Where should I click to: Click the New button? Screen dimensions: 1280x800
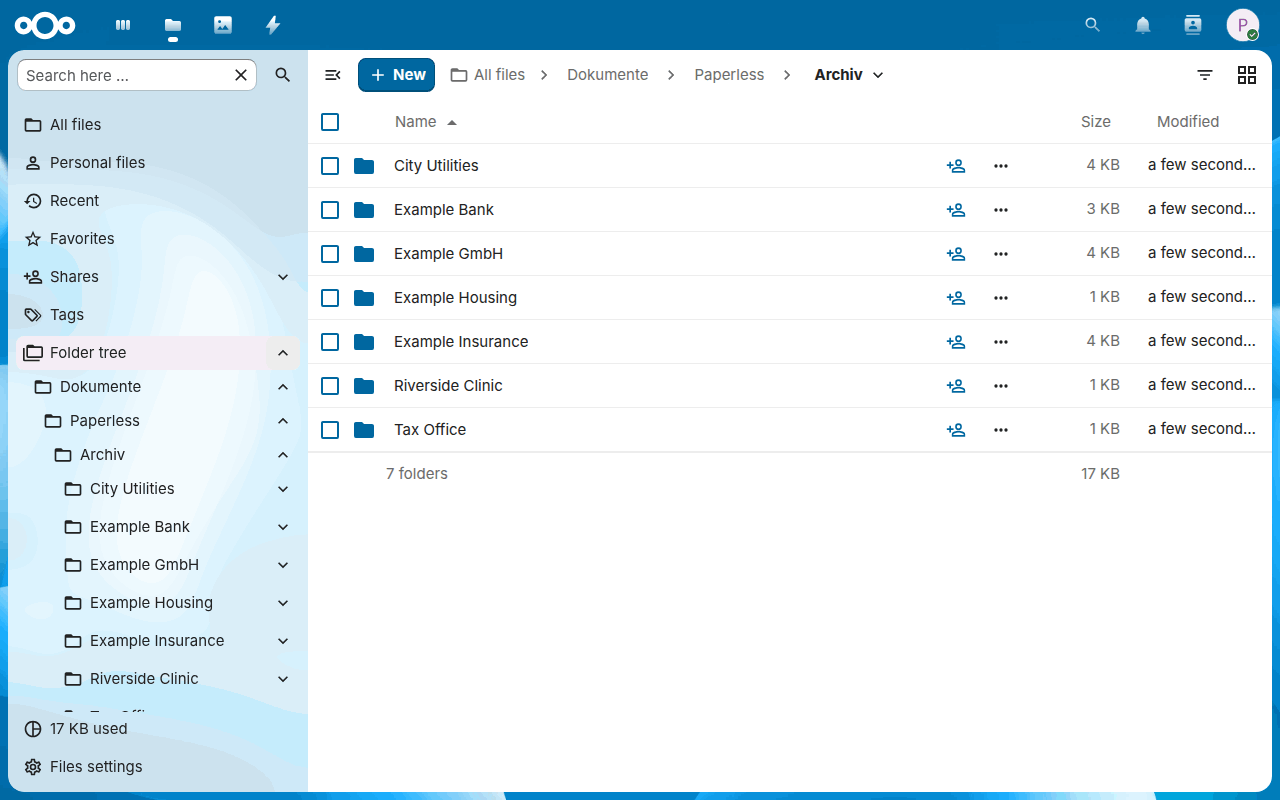[x=397, y=75]
